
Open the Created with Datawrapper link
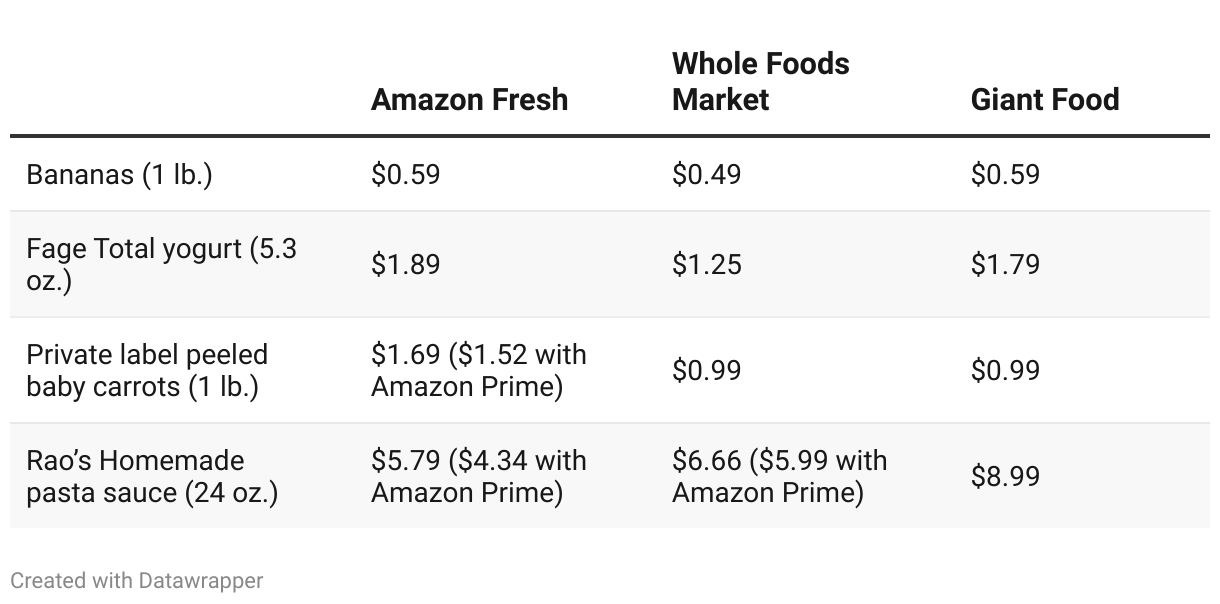point(137,580)
